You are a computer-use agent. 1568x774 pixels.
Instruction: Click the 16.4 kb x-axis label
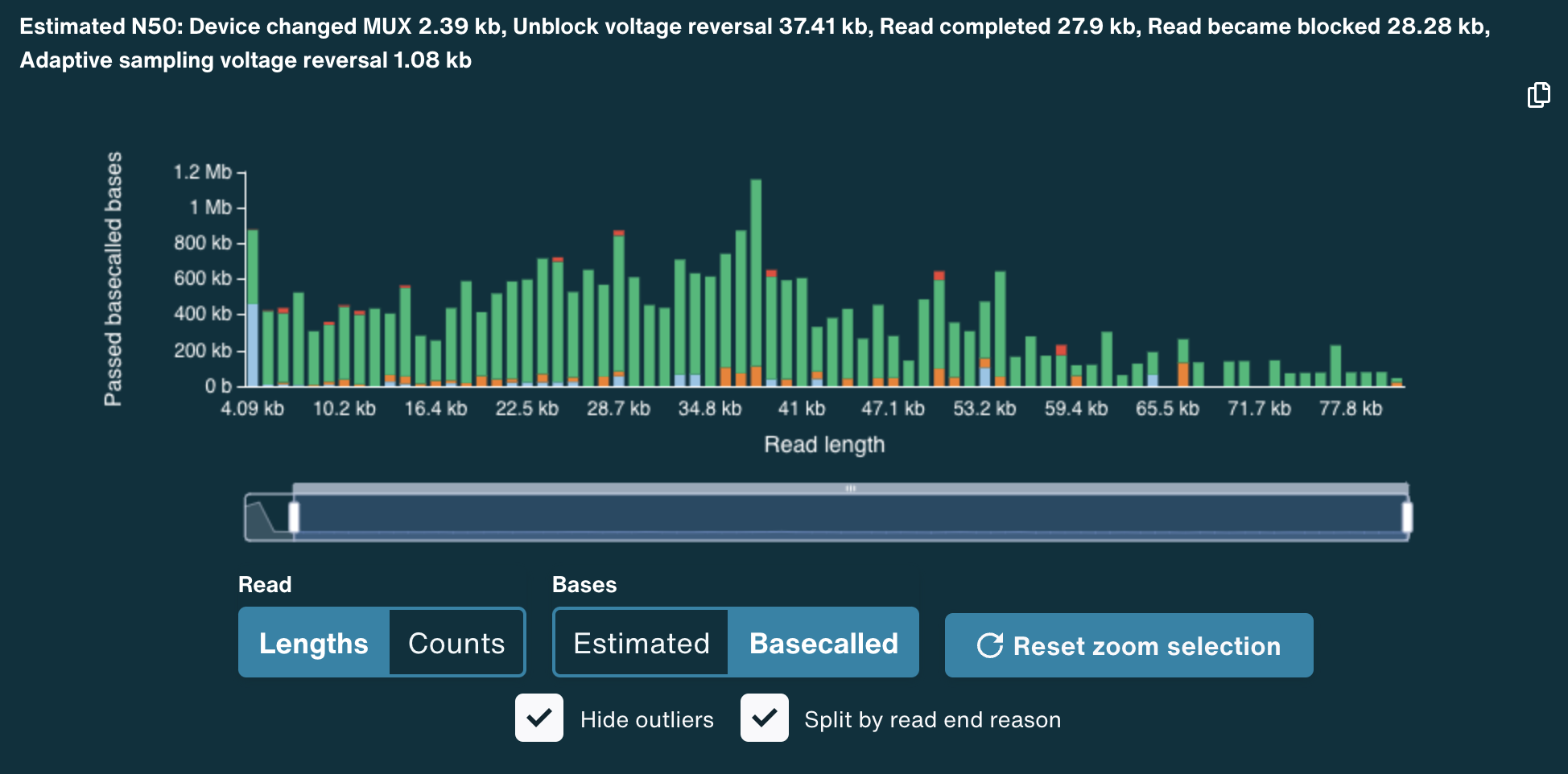click(435, 409)
